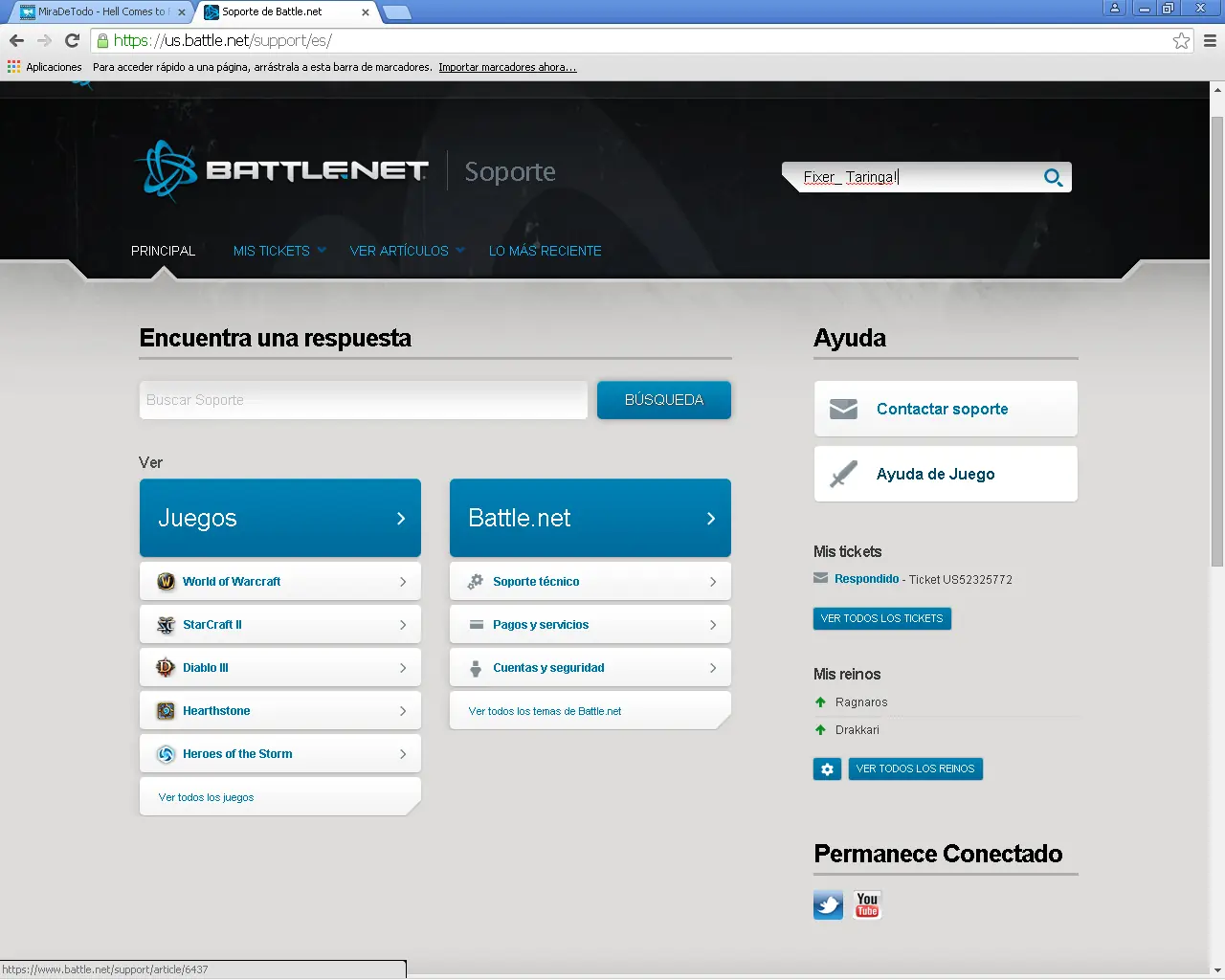The image size is (1225, 980).
Task: Click the search magnifier icon in header
Action: point(1053,177)
